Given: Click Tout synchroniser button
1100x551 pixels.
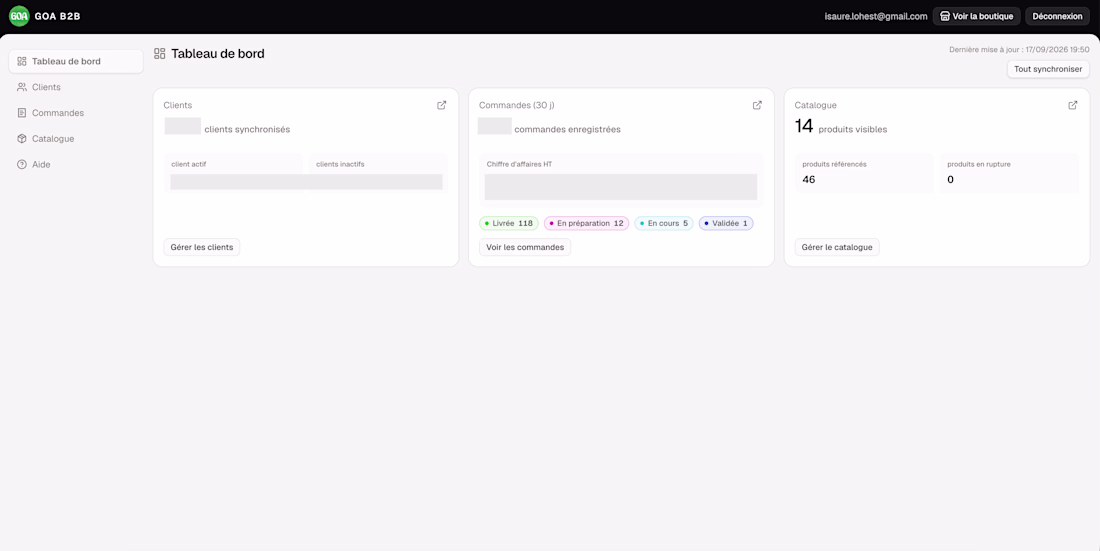Looking at the screenshot, I should pyautogui.click(x=1048, y=69).
